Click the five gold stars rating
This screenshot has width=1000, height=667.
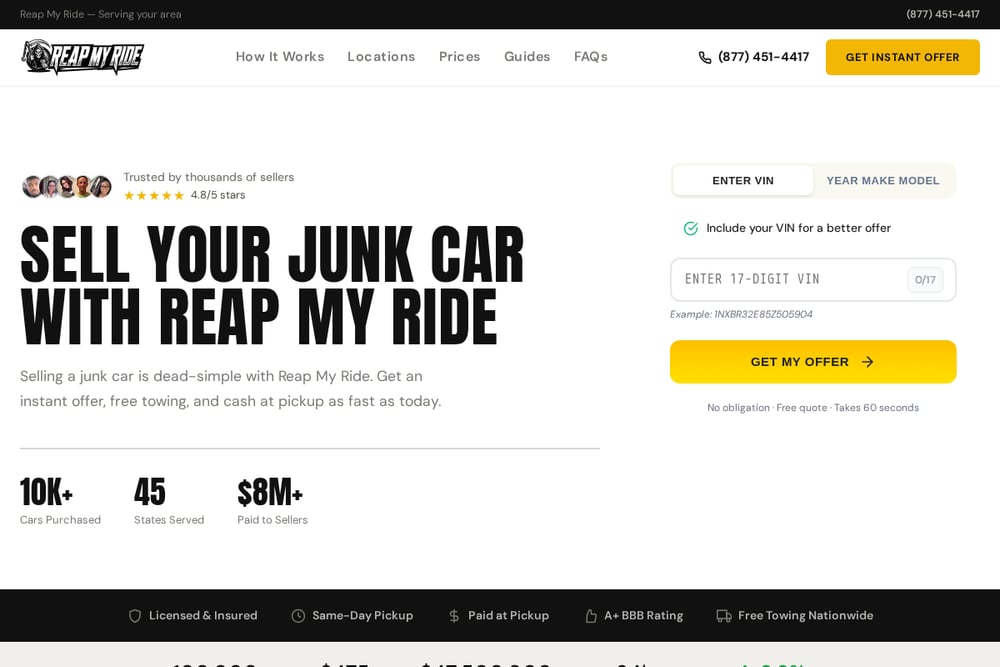154,196
